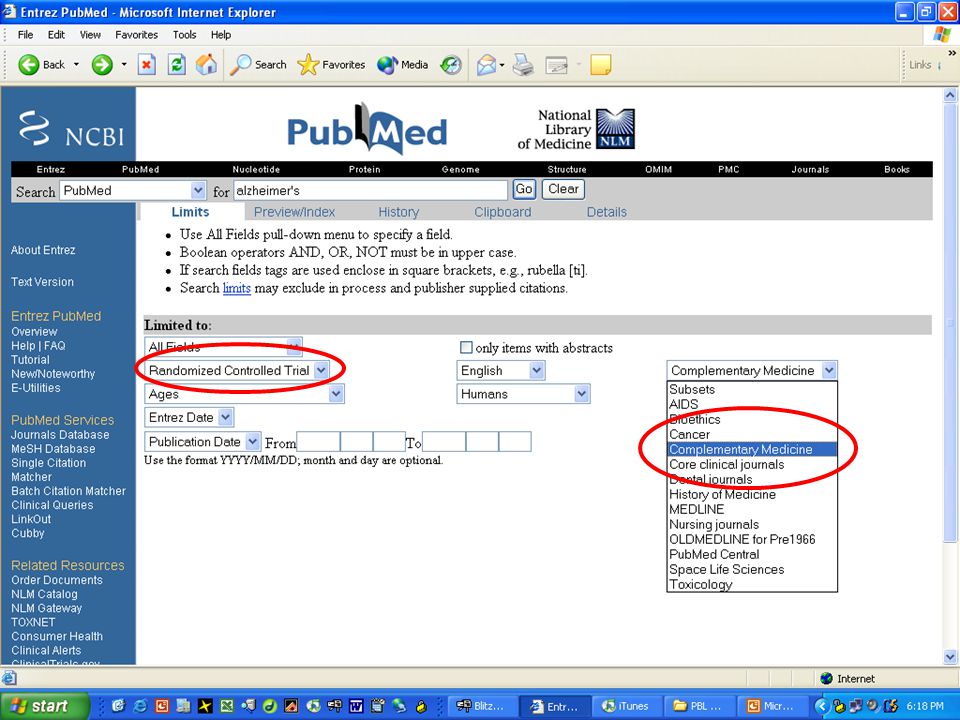960x720 pixels.
Task: Open the OMIM link in black bar
Action: (x=658, y=170)
